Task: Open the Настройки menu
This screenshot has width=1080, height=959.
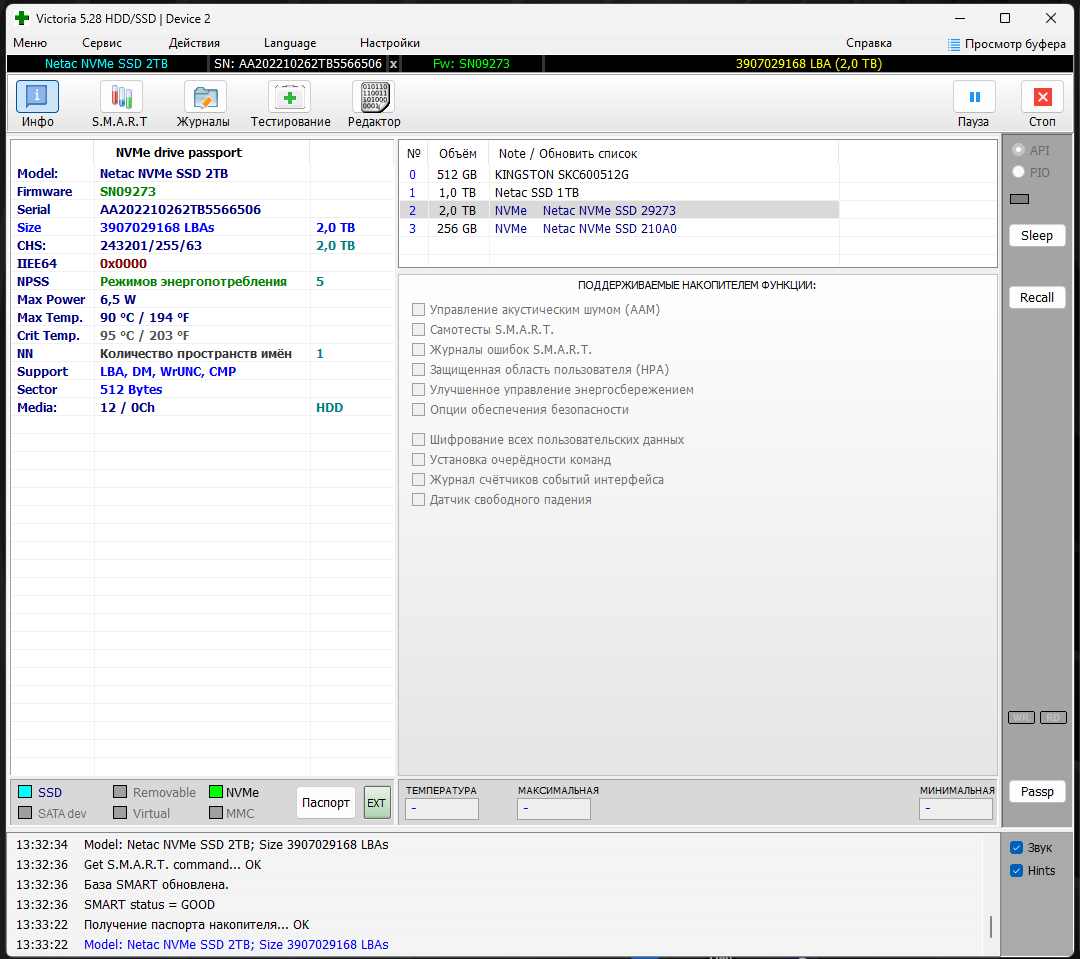Action: pyautogui.click(x=390, y=43)
